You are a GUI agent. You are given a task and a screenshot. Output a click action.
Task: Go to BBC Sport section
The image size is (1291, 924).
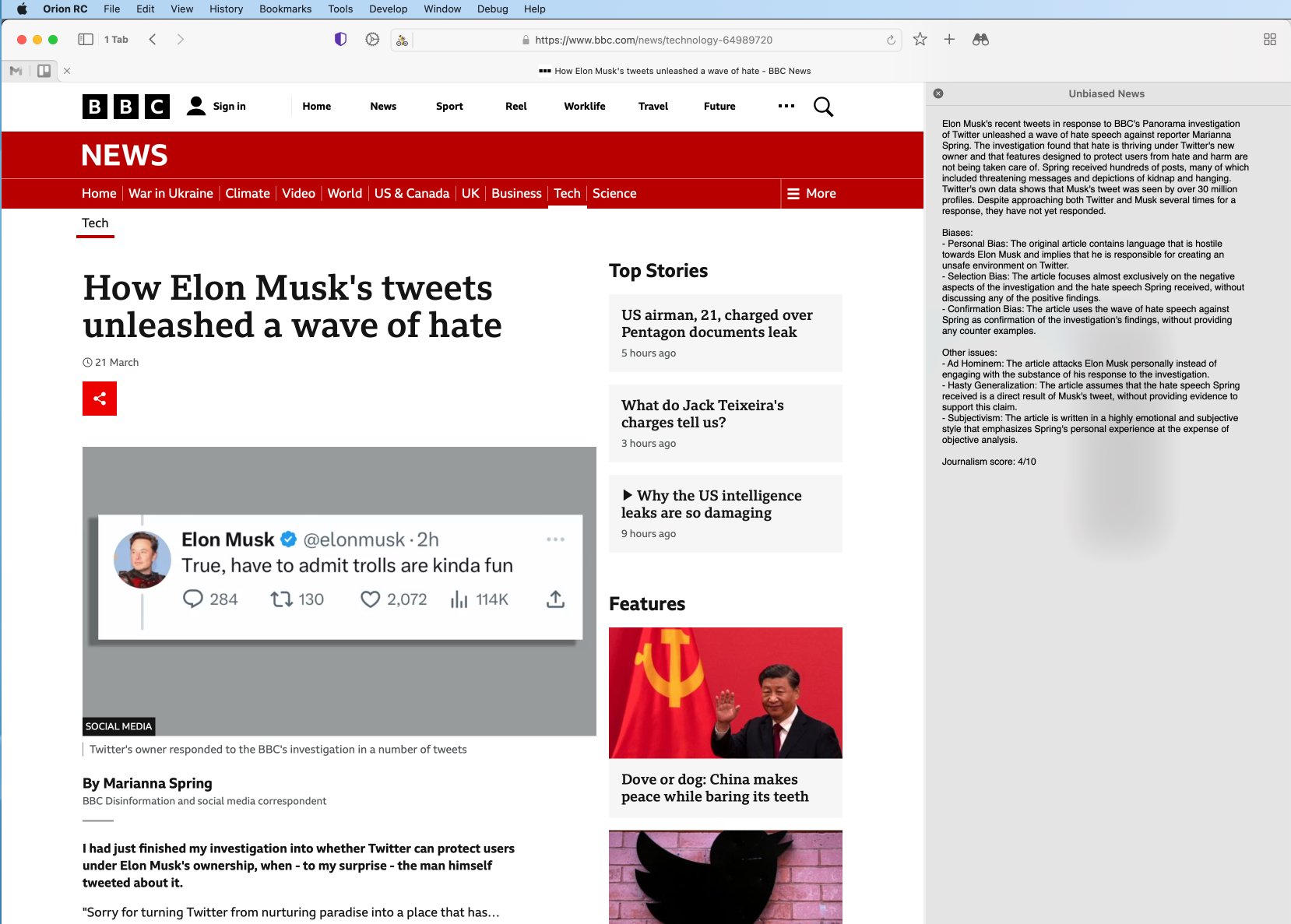click(449, 107)
